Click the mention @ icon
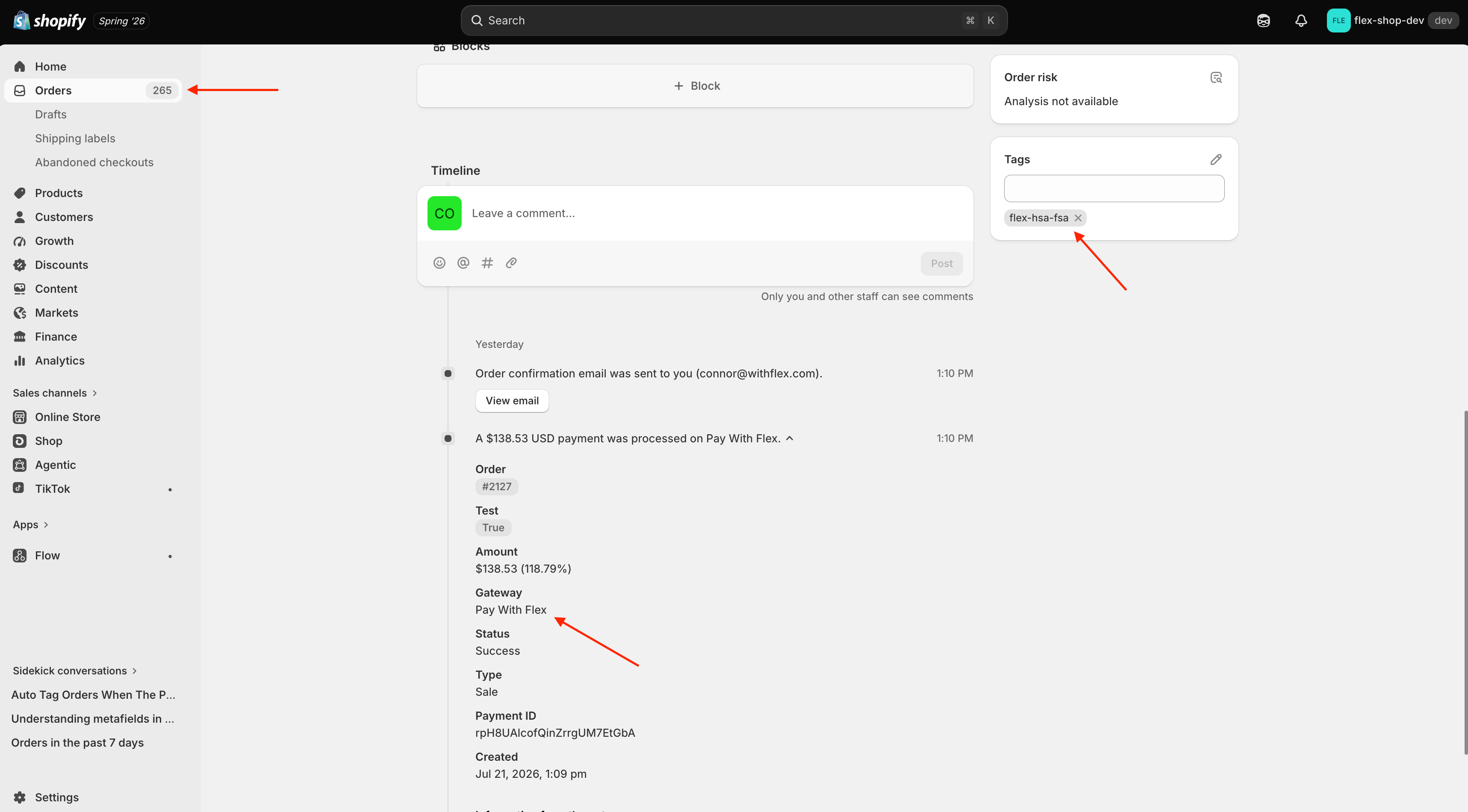Screen dimensions: 1468x812 [463, 263]
